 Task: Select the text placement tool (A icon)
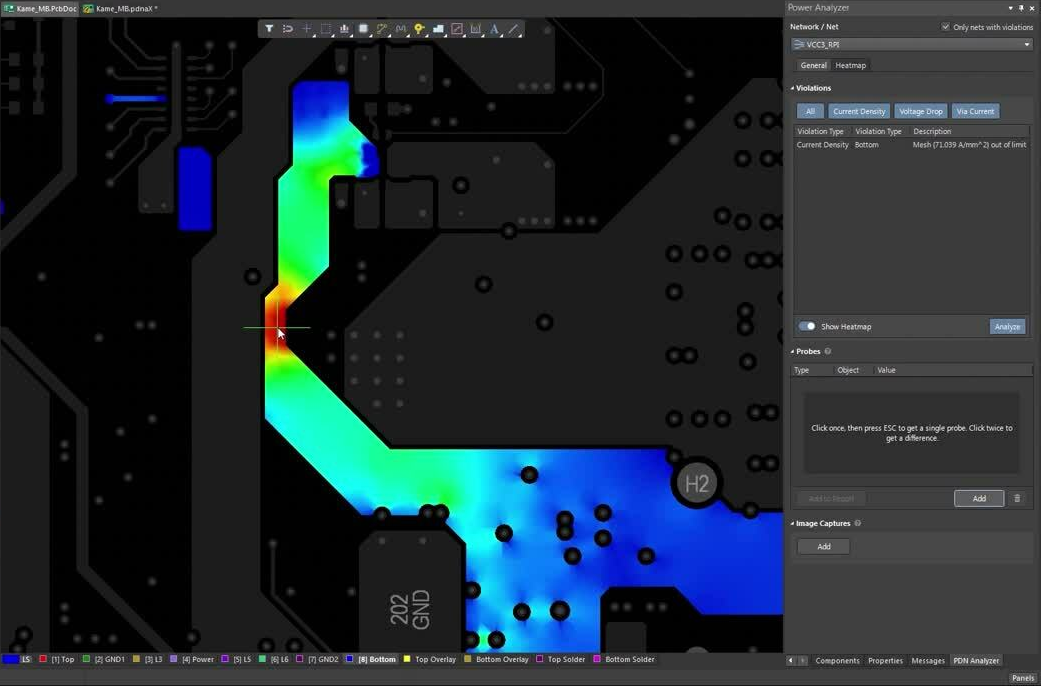click(x=494, y=28)
